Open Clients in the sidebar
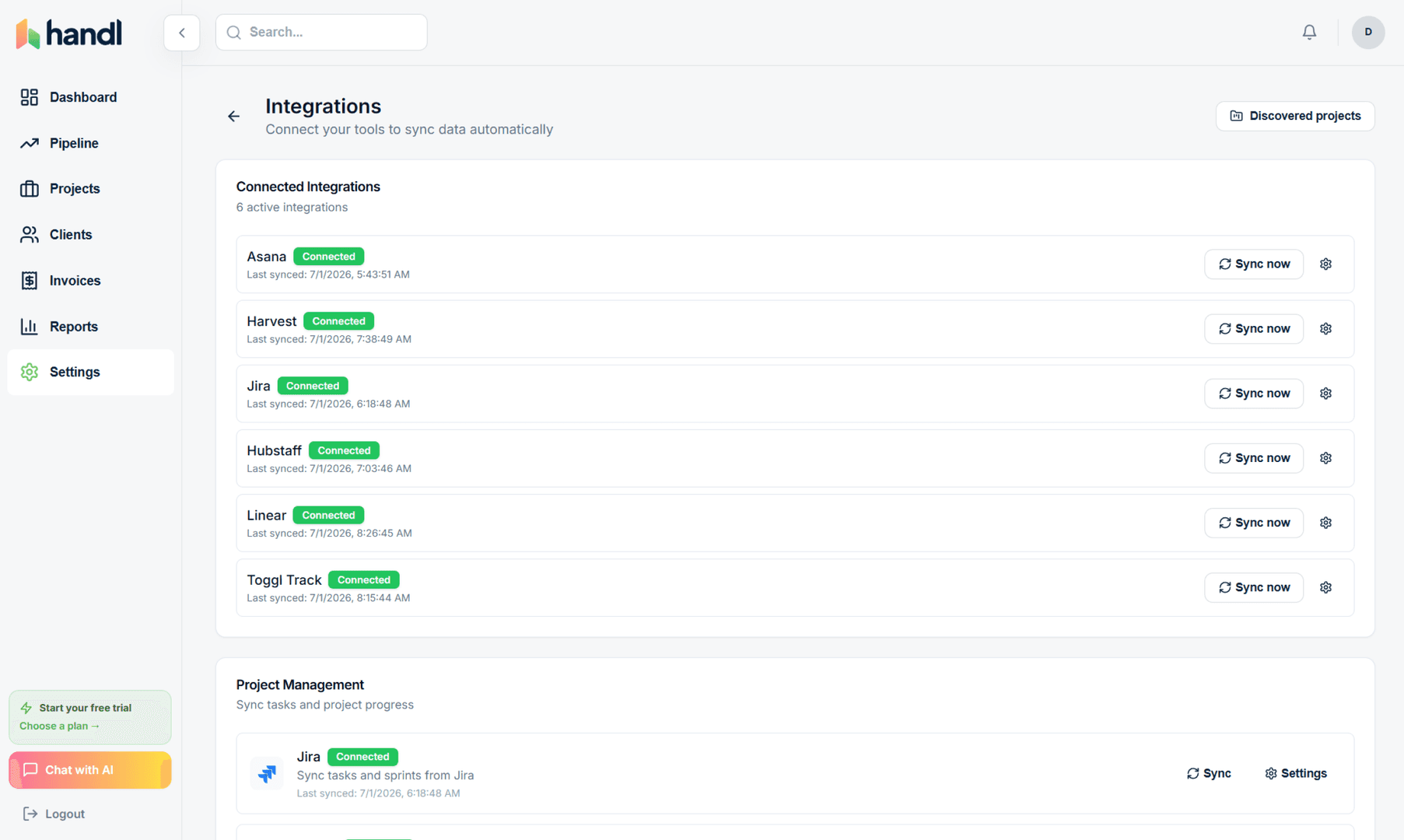The image size is (1404, 840). [91, 234]
